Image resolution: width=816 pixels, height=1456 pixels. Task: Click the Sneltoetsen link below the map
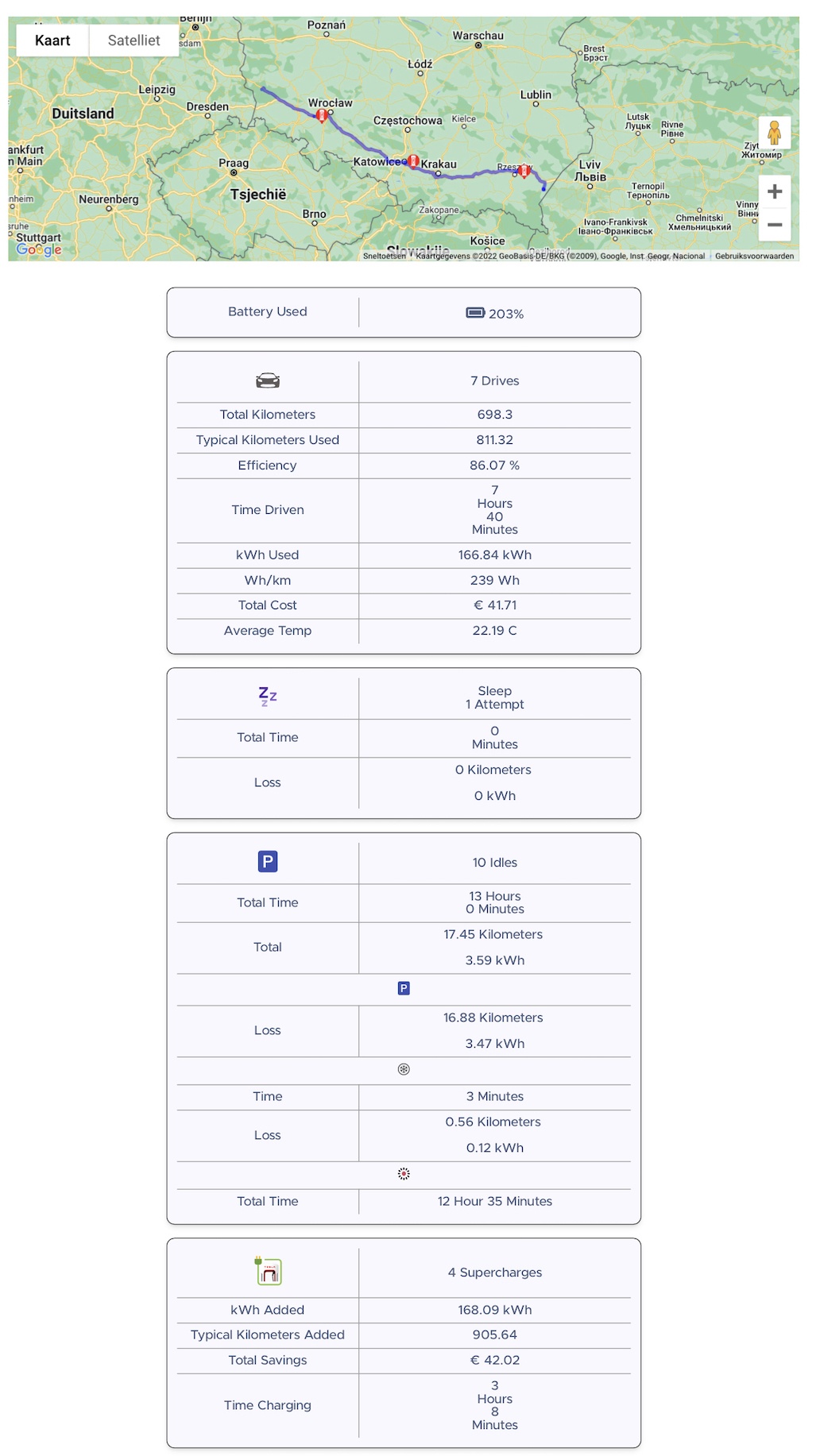385,256
